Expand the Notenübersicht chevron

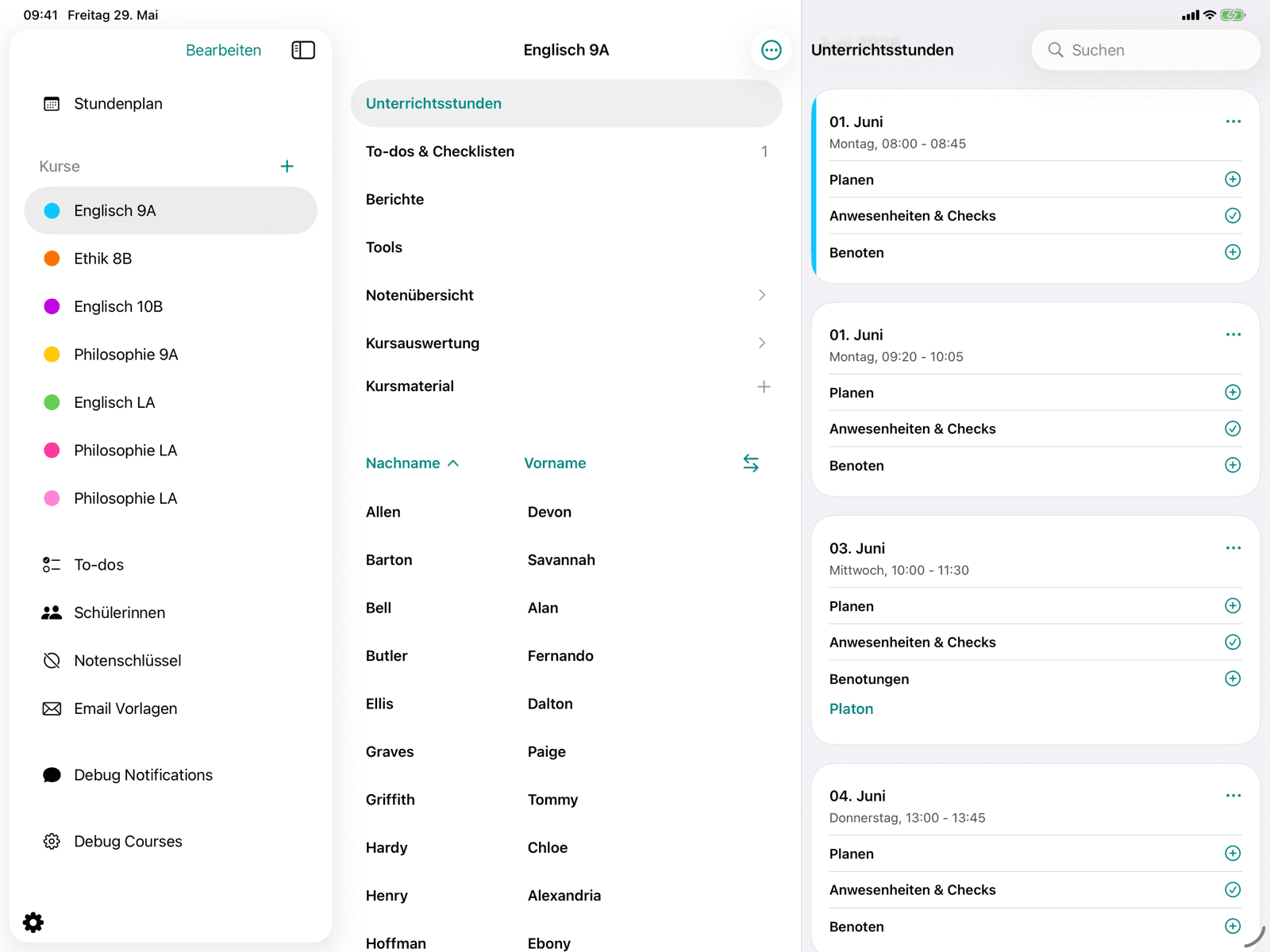[762, 295]
